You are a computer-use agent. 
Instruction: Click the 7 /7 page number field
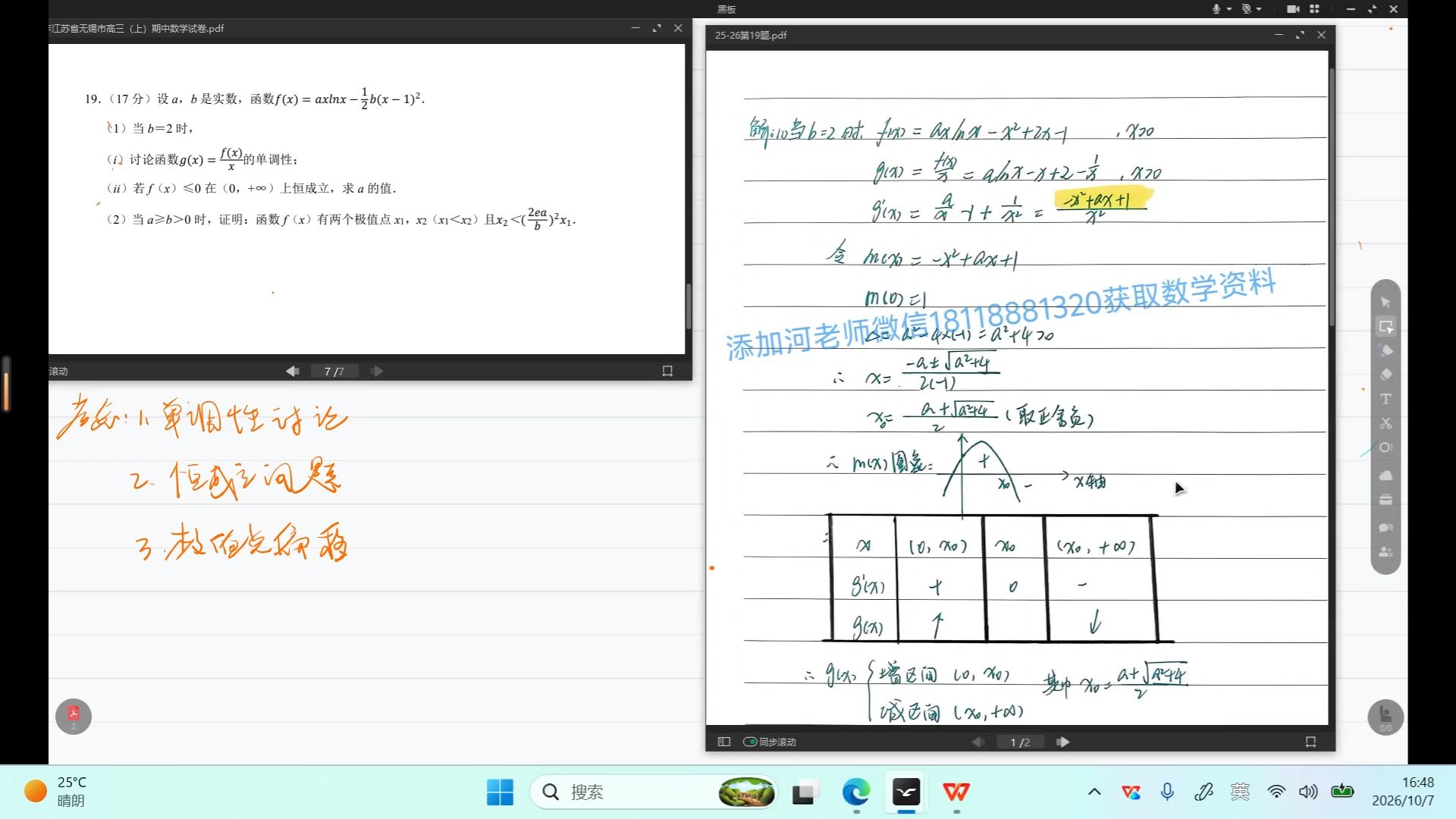click(x=334, y=371)
